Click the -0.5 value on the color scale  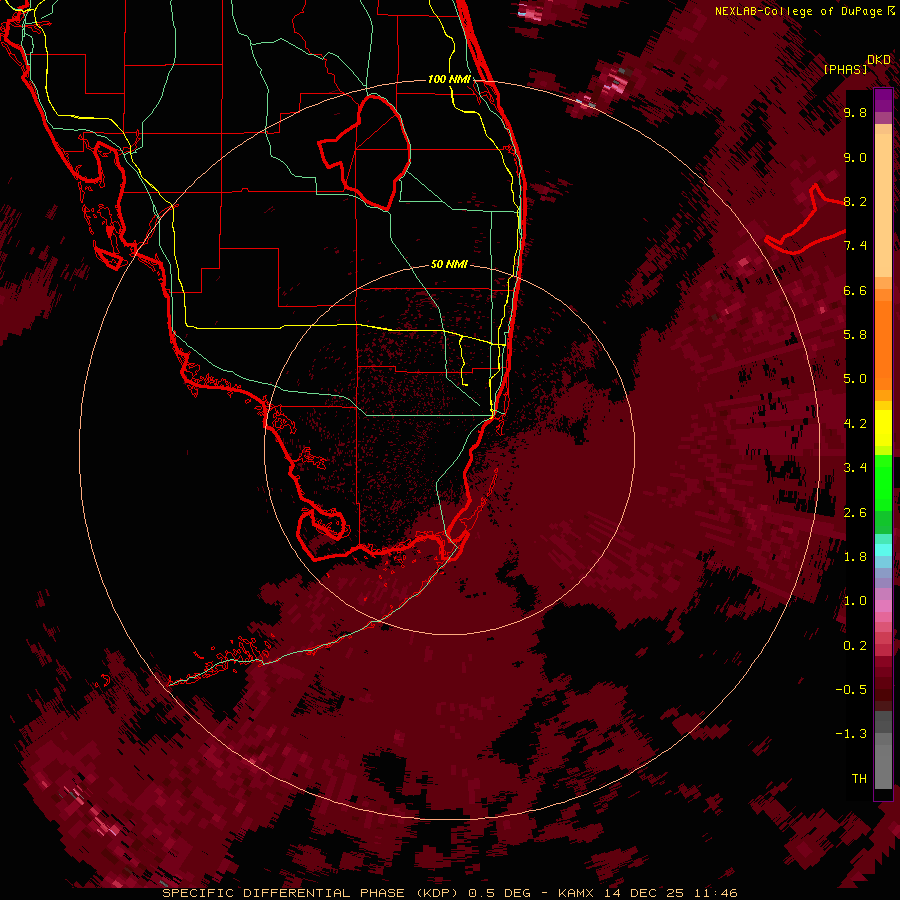pos(851,690)
